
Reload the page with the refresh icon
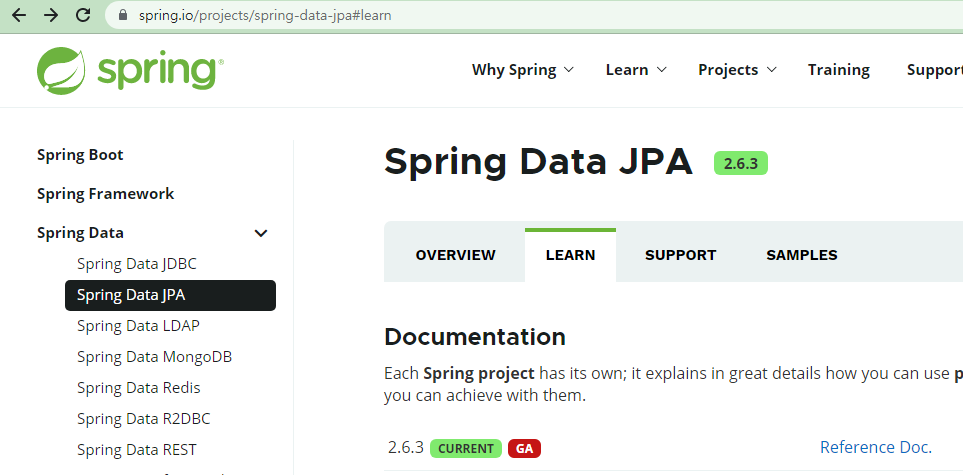(x=83, y=15)
